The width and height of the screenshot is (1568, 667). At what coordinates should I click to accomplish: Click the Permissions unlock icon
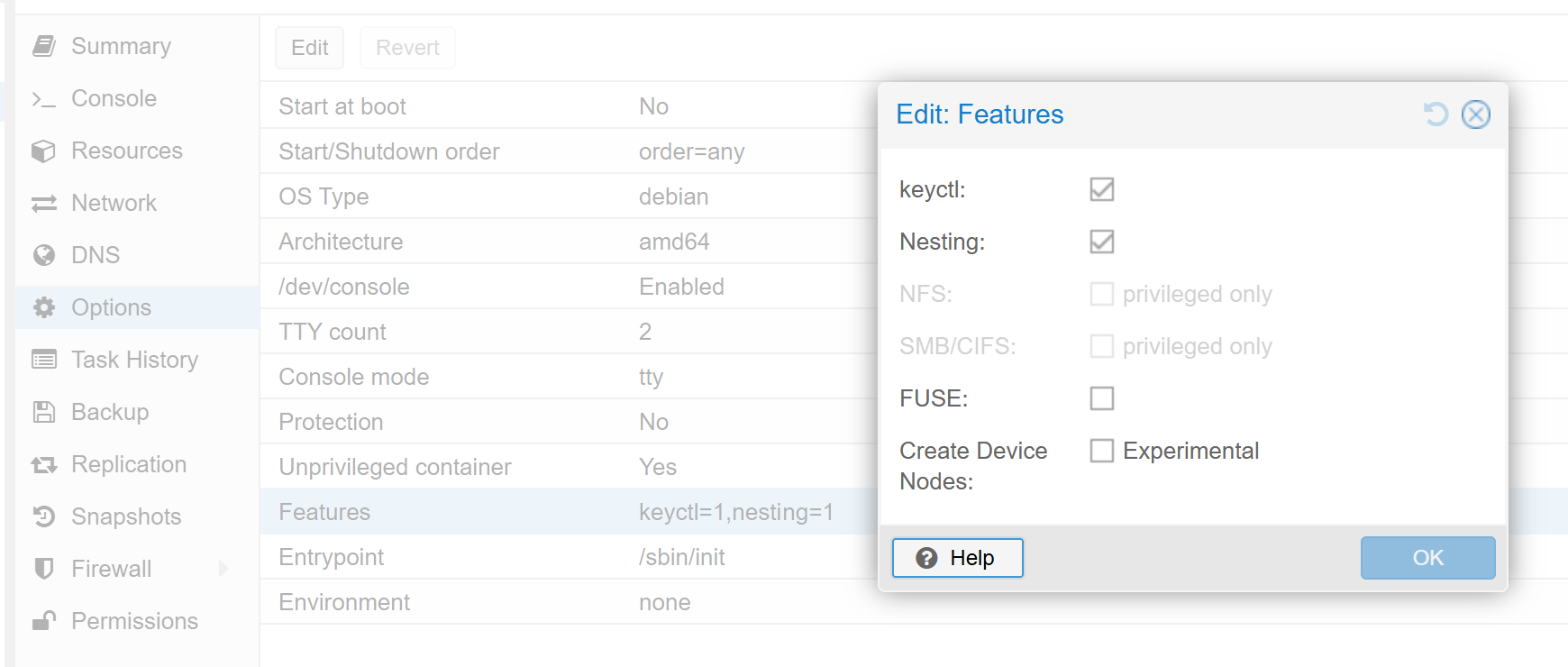(x=44, y=621)
